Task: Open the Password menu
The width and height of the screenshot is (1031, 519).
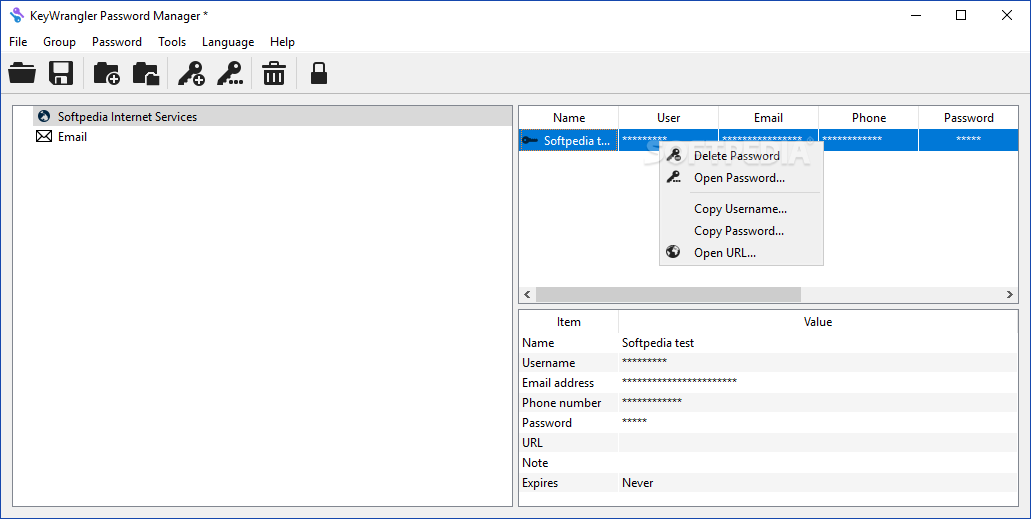Action: tap(117, 41)
